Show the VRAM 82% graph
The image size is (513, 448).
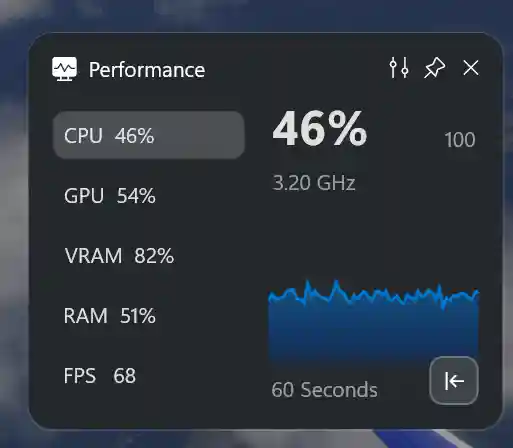149,256
